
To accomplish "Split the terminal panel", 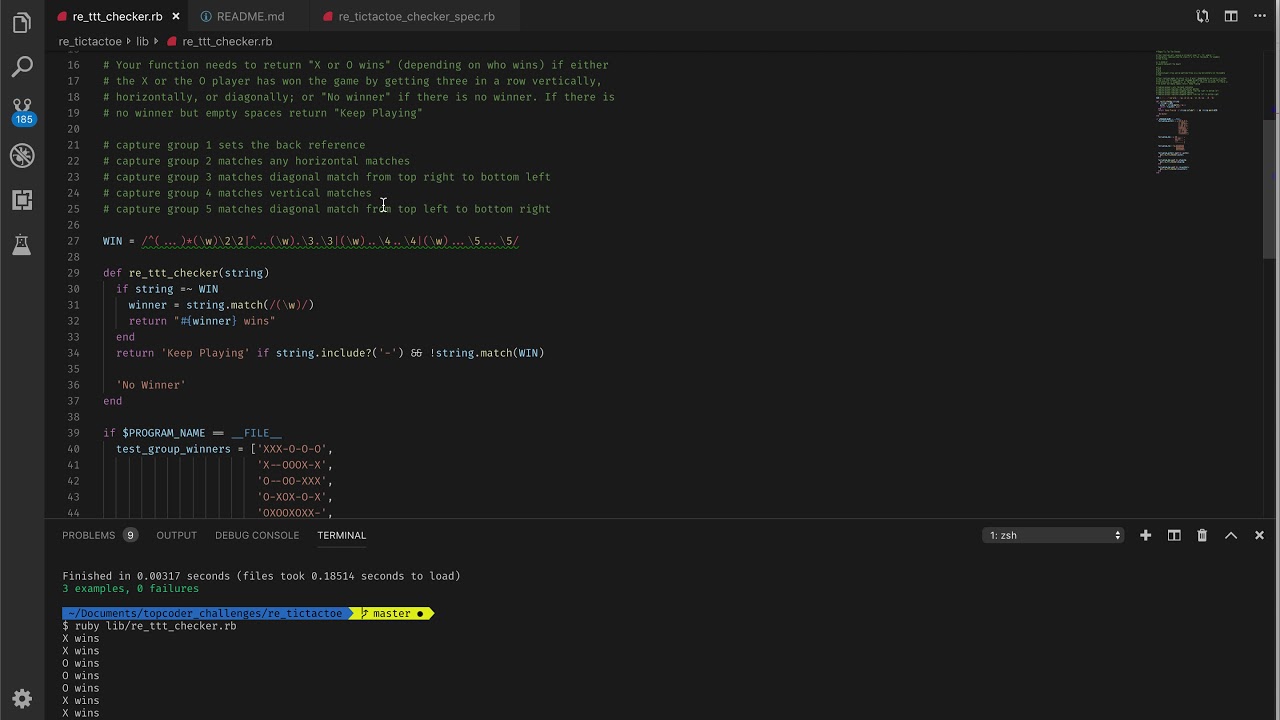I will click(1174, 535).
